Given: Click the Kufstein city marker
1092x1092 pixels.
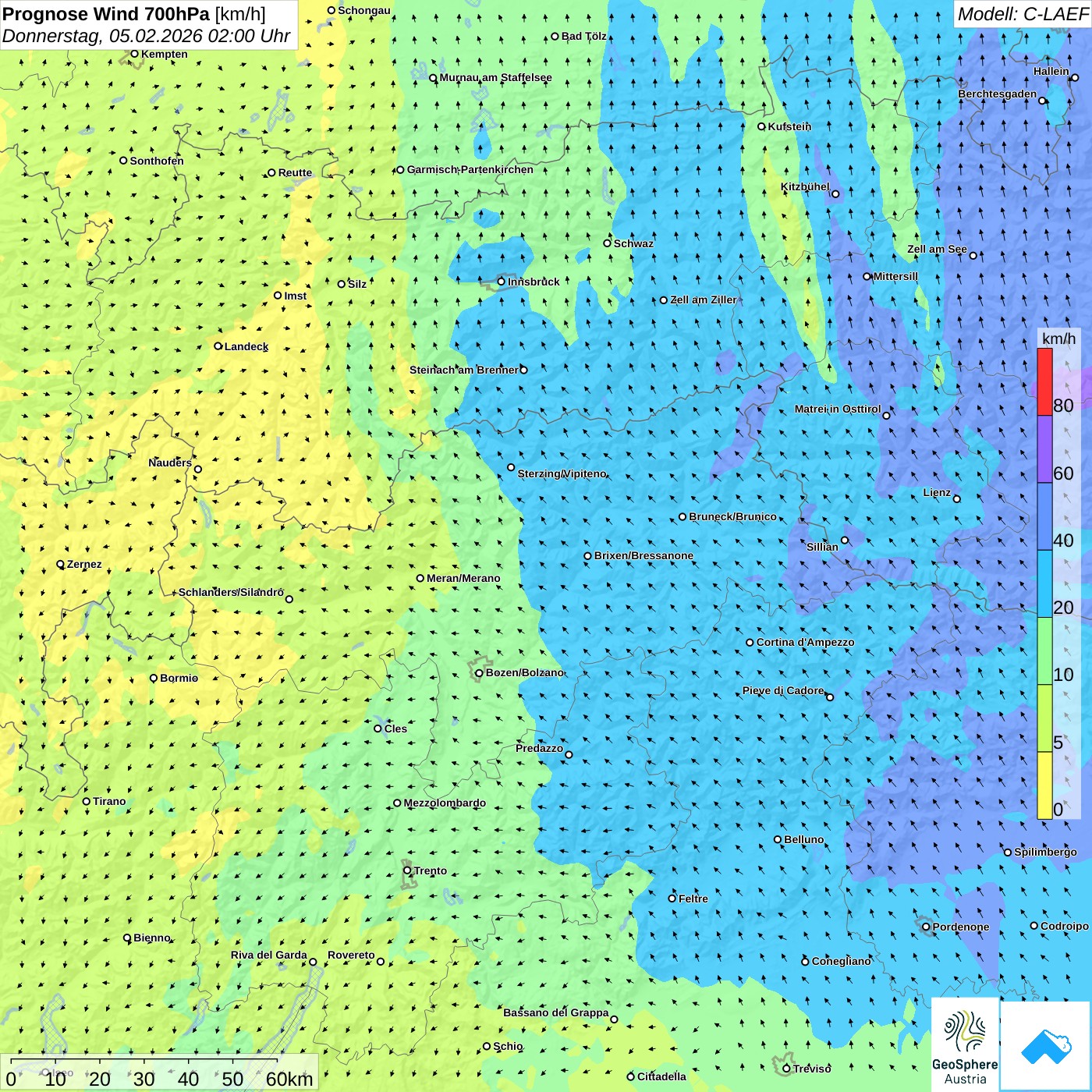Looking at the screenshot, I should point(762,126).
